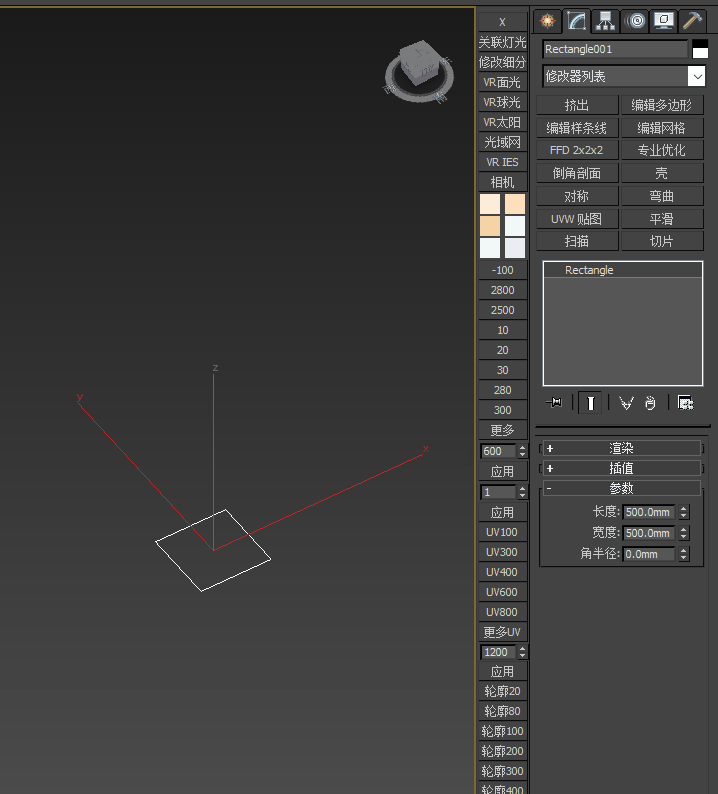Create a VR面光 light
This screenshot has width=718, height=794.
[x=503, y=82]
